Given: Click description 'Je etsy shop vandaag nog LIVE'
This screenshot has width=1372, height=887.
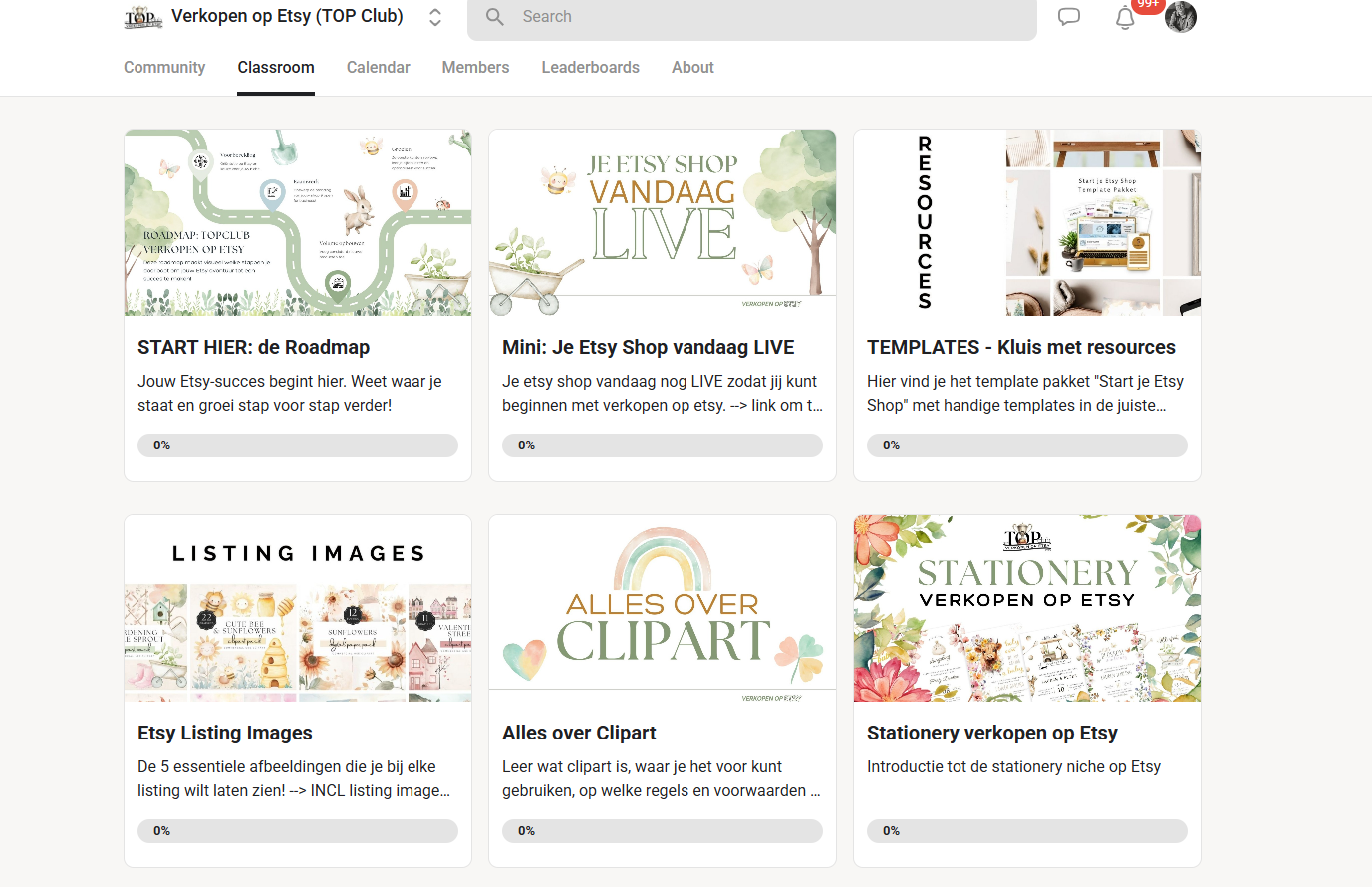Looking at the screenshot, I should (x=663, y=393).
